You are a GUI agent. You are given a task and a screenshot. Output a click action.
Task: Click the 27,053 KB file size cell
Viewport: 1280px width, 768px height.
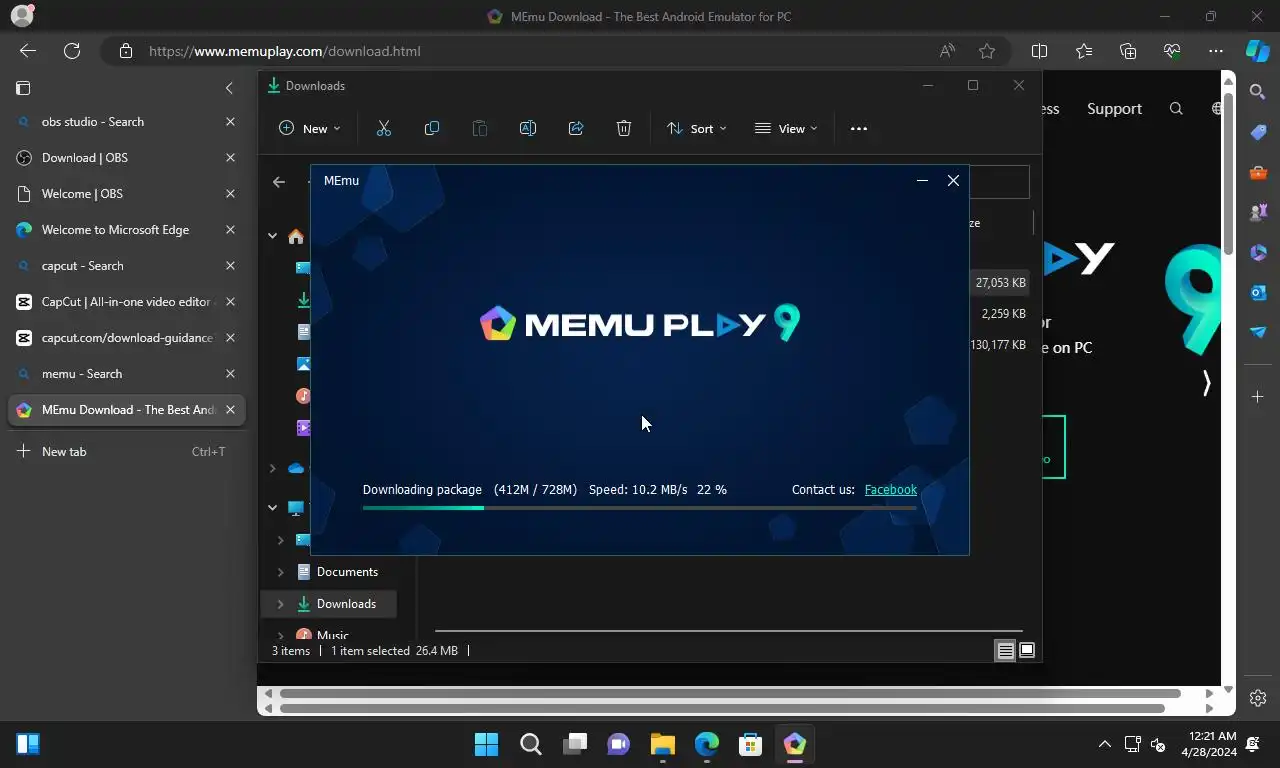coord(1000,283)
